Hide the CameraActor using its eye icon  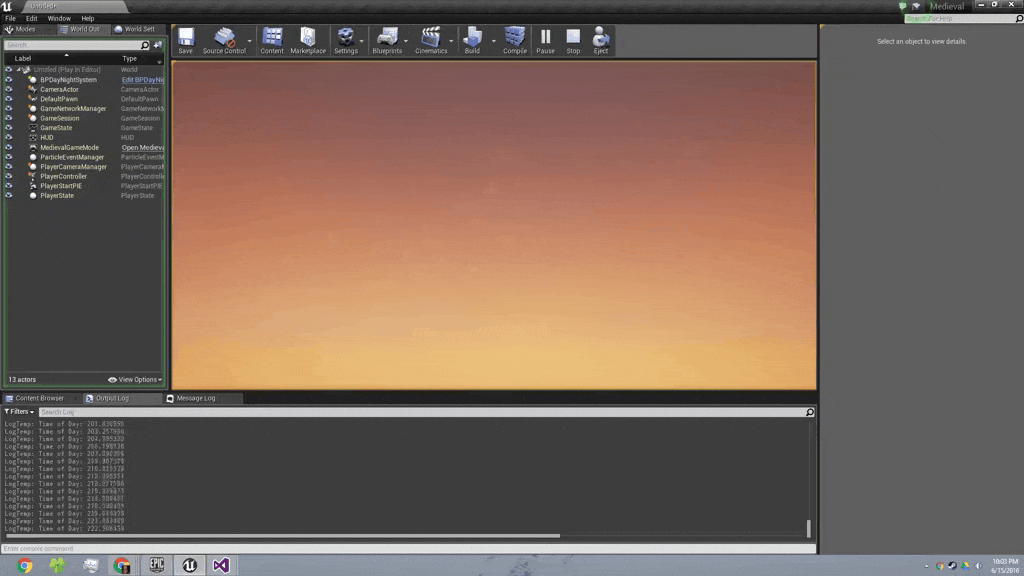click(9, 89)
